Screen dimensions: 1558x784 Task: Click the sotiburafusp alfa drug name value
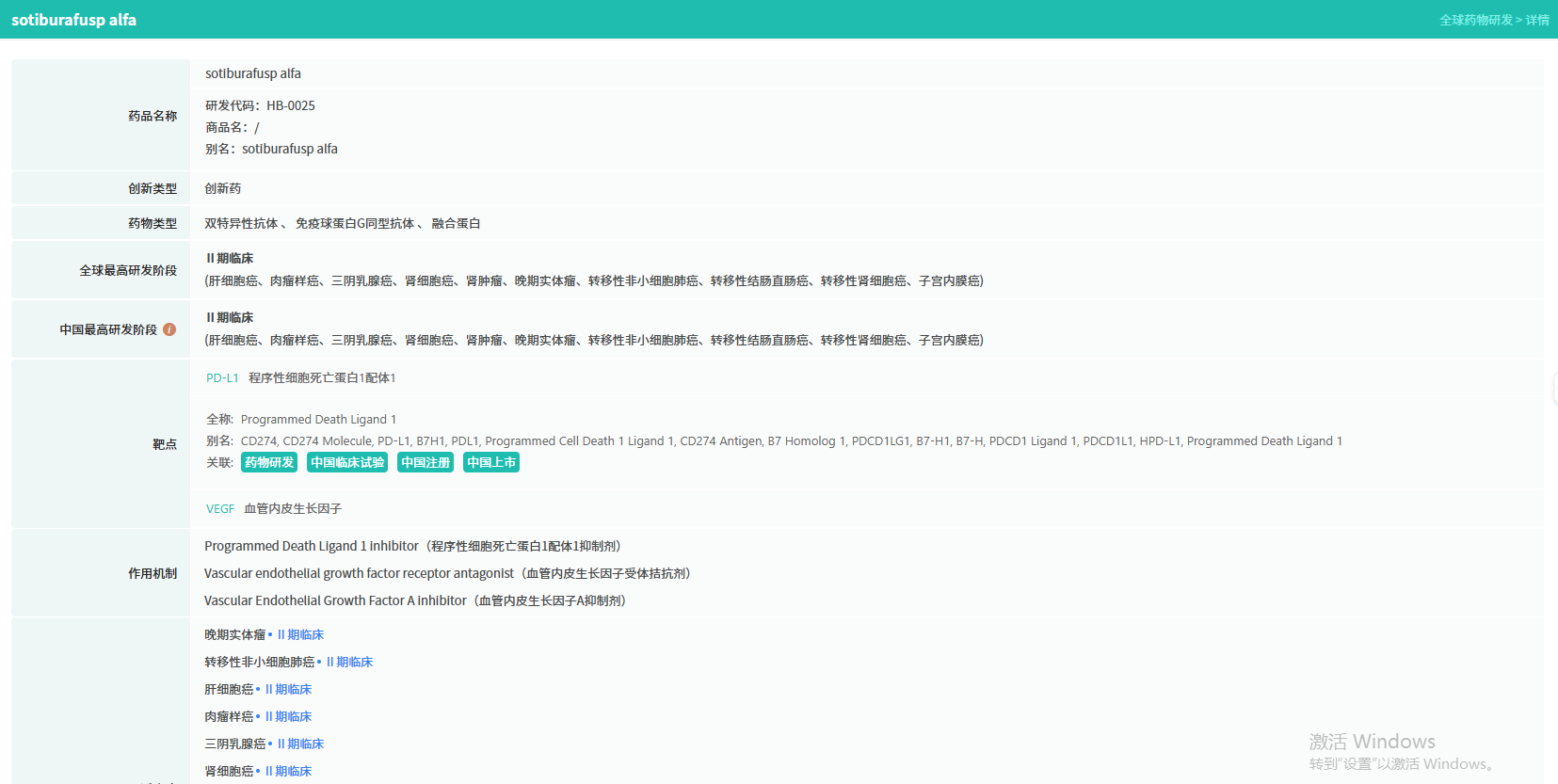click(x=253, y=73)
